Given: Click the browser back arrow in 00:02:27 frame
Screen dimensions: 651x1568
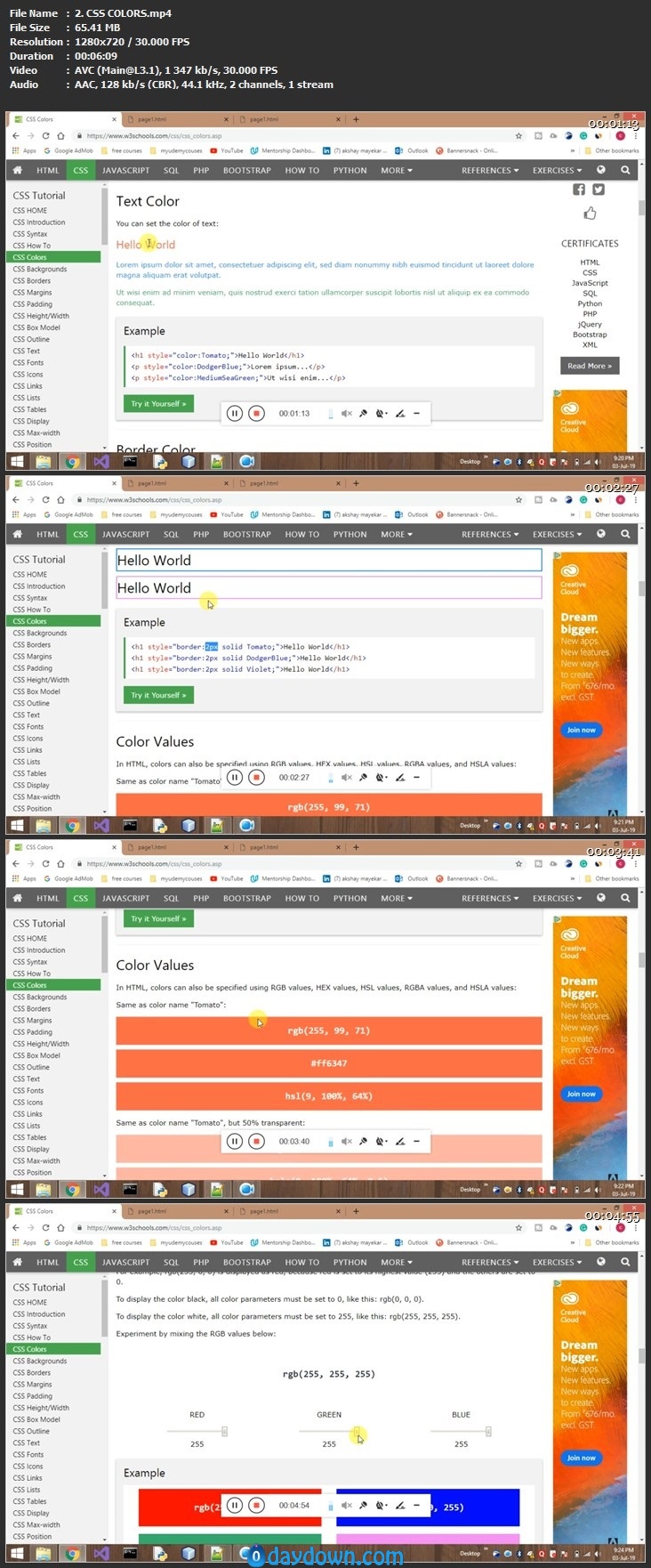Looking at the screenshot, I should click(15, 500).
